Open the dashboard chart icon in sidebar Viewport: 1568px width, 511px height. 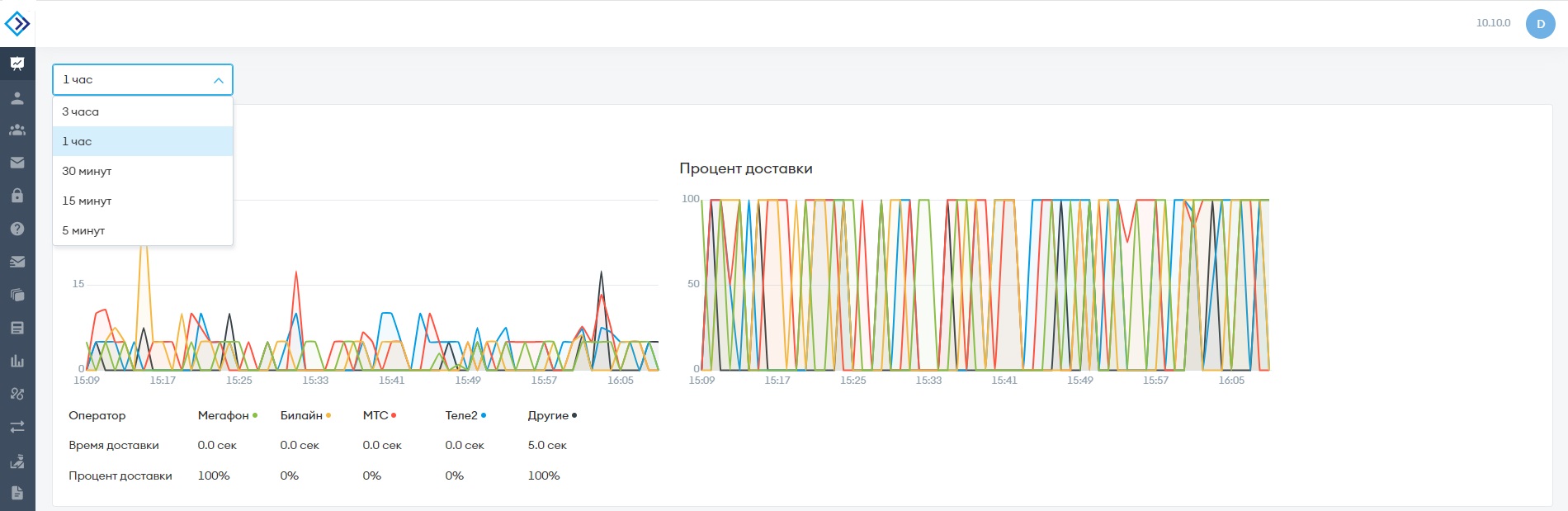(x=17, y=64)
